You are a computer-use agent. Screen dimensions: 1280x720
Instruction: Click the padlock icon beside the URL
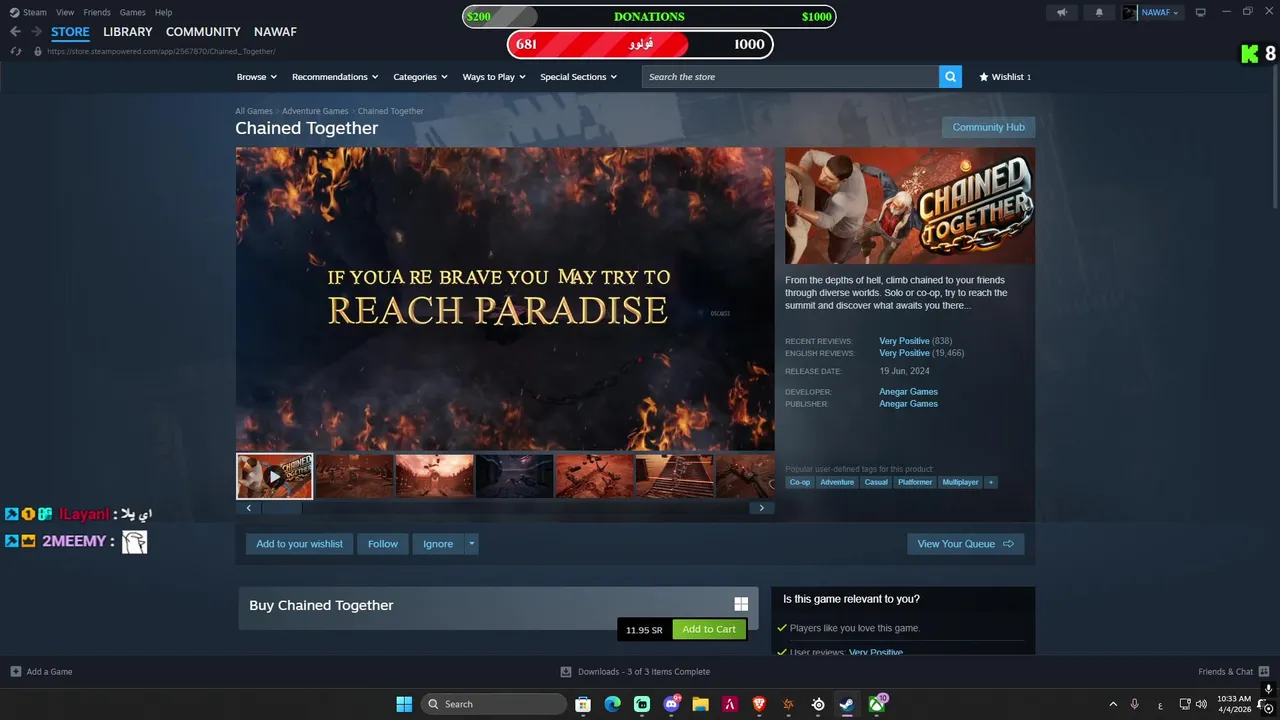pyautogui.click(x=38, y=51)
